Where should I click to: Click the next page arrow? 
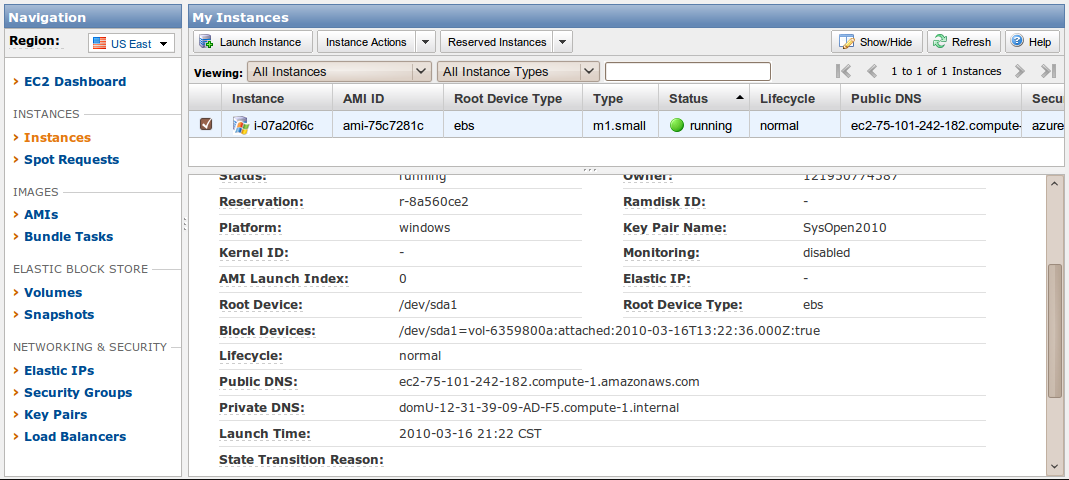[x=1020, y=71]
